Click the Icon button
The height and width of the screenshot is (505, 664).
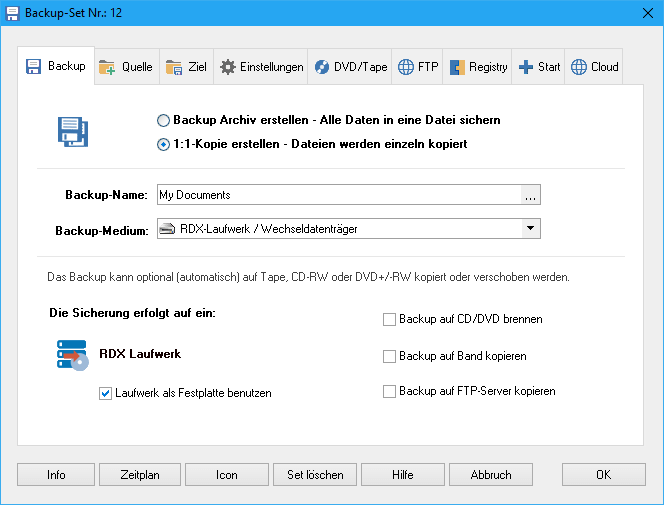[227, 475]
